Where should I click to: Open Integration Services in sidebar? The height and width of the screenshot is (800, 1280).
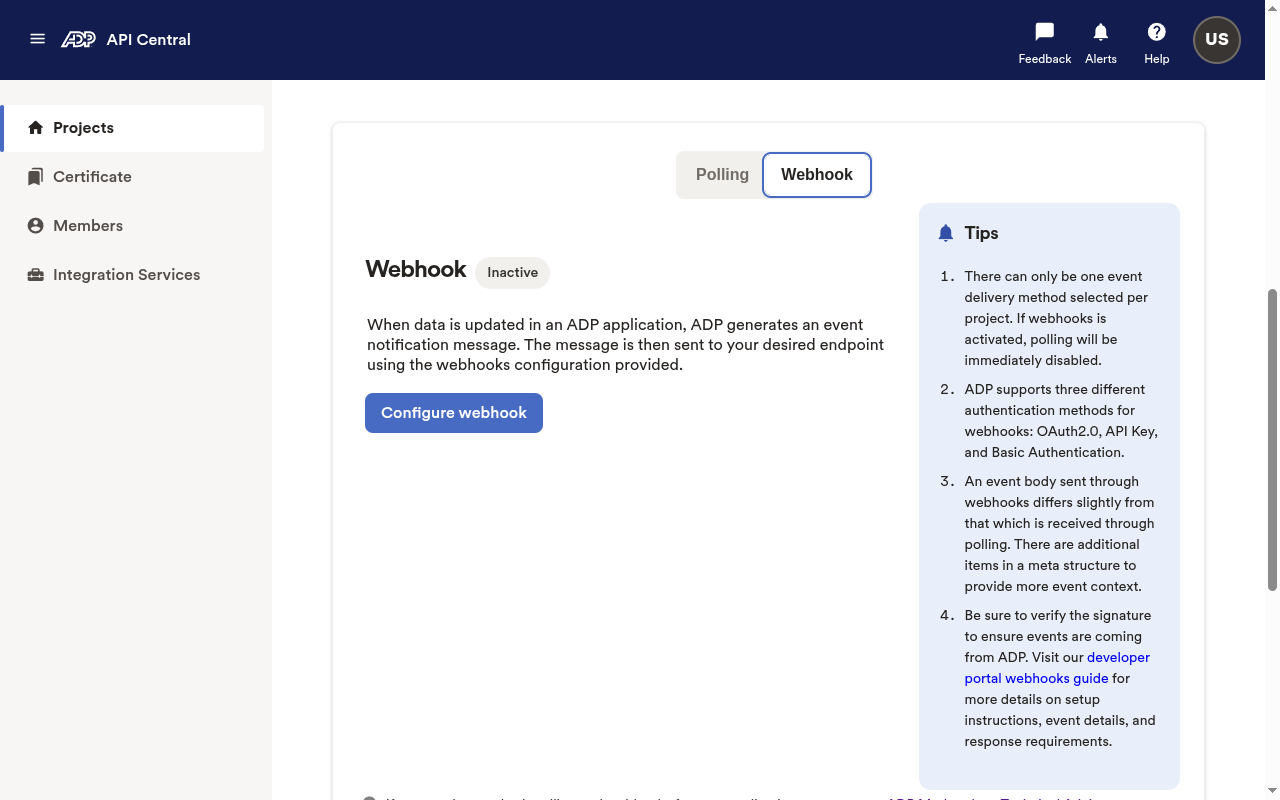click(134, 275)
